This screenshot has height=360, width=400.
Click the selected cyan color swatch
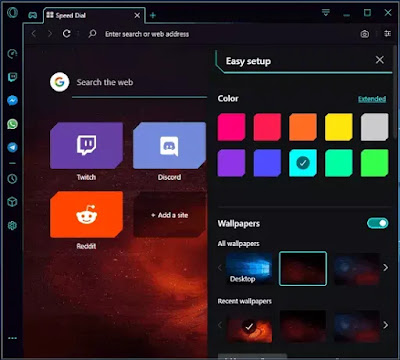click(x=303, y=163)
